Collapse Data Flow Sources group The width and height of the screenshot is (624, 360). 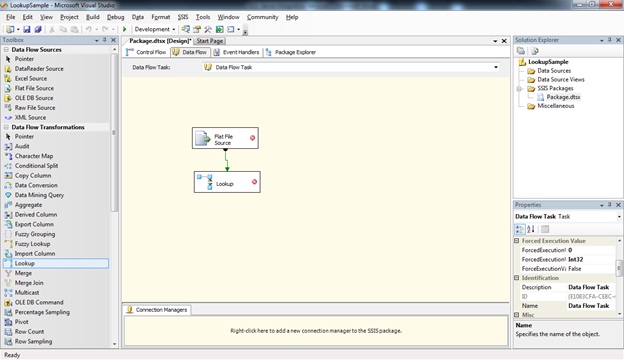(x=6, y=50)
